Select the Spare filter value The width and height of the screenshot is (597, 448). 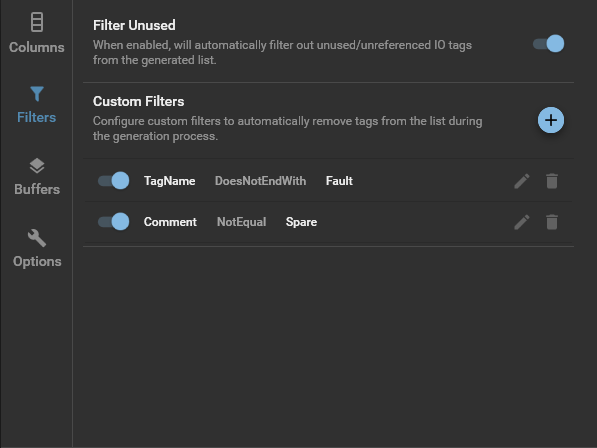click(301, 222)
